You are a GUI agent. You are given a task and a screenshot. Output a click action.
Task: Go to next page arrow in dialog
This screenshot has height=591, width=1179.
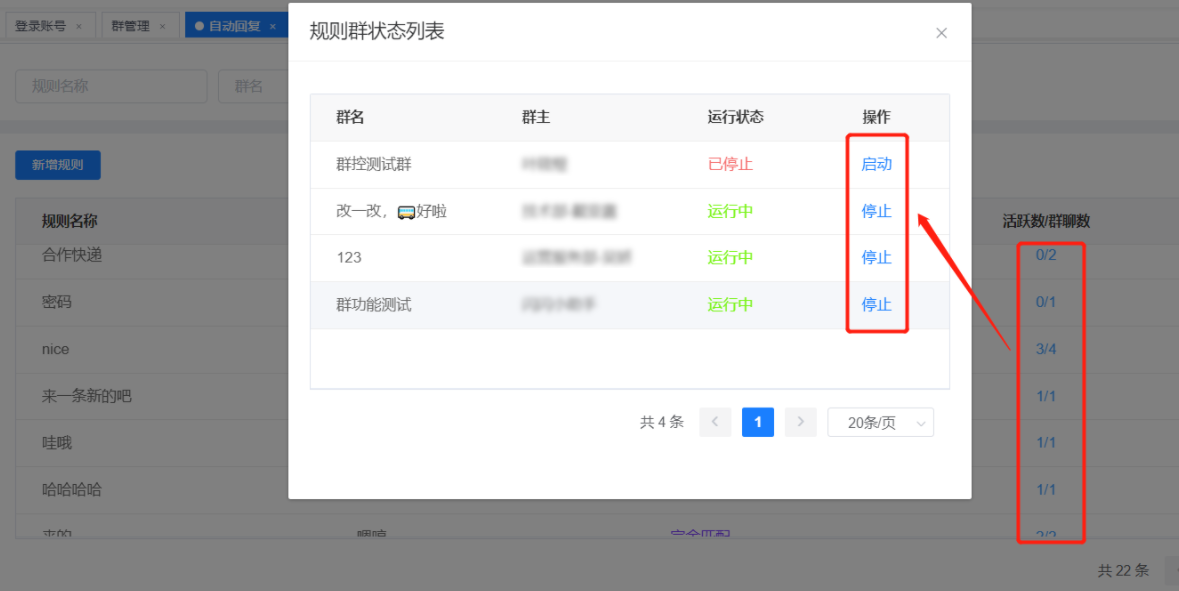(x=801, y=423)
